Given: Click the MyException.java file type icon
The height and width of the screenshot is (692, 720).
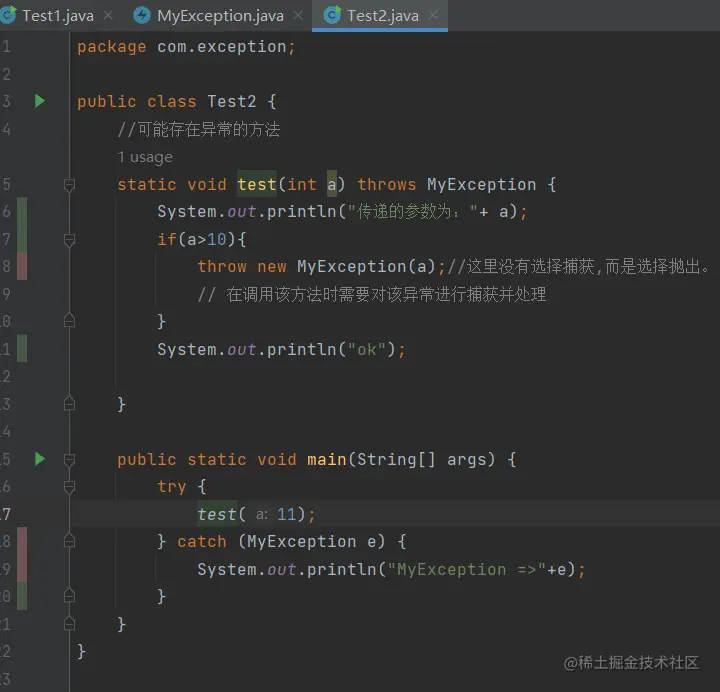Looking at the screenshot, I should click(x=141, y=16).
